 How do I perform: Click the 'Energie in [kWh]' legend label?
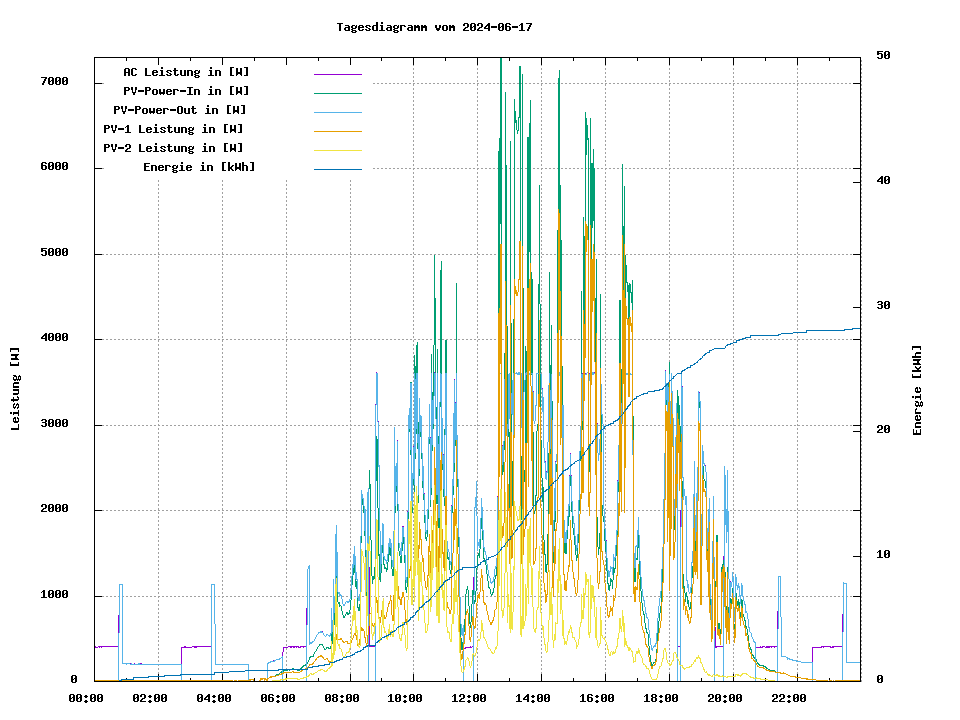199,167
